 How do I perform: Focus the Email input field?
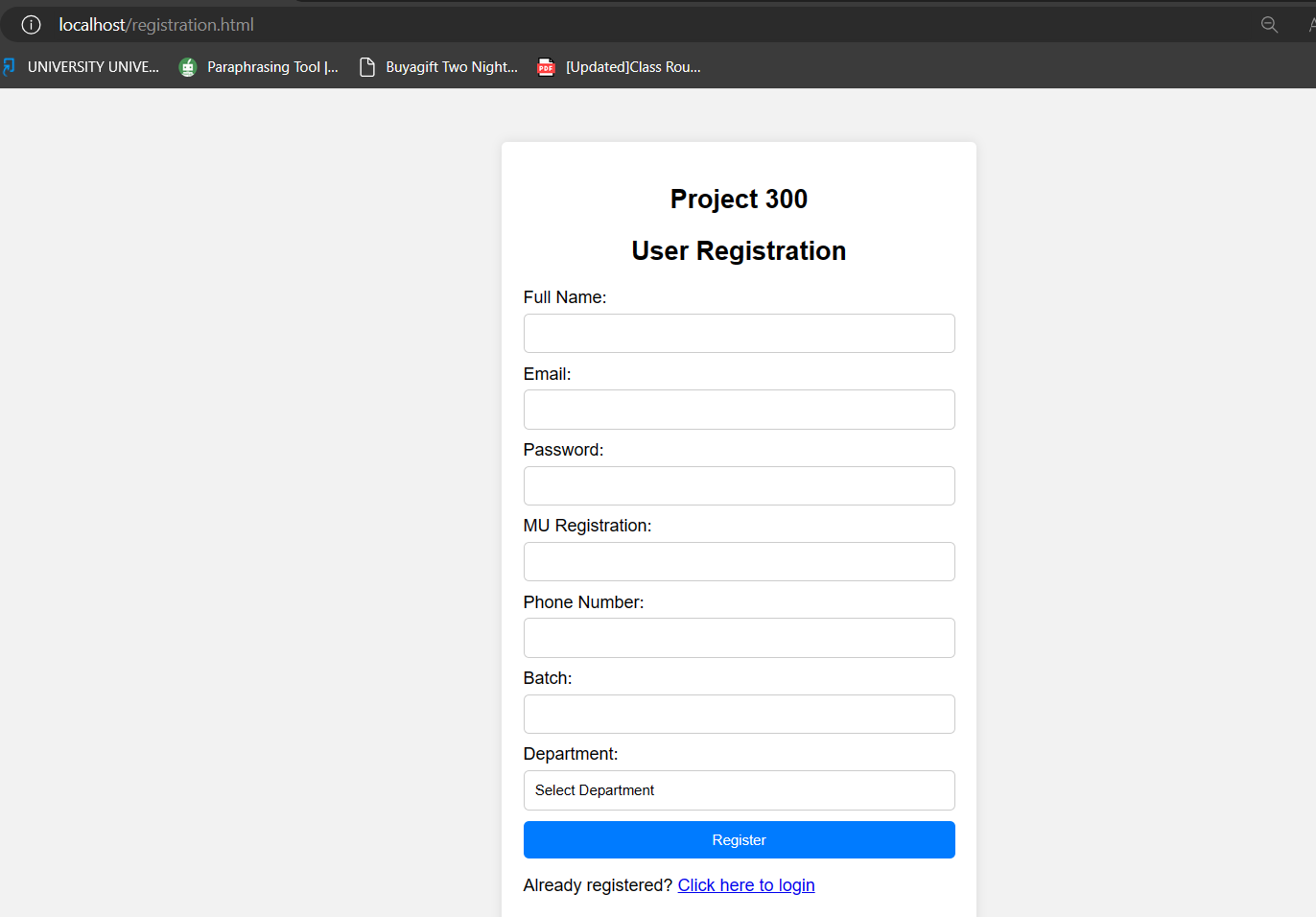(739, 410)
